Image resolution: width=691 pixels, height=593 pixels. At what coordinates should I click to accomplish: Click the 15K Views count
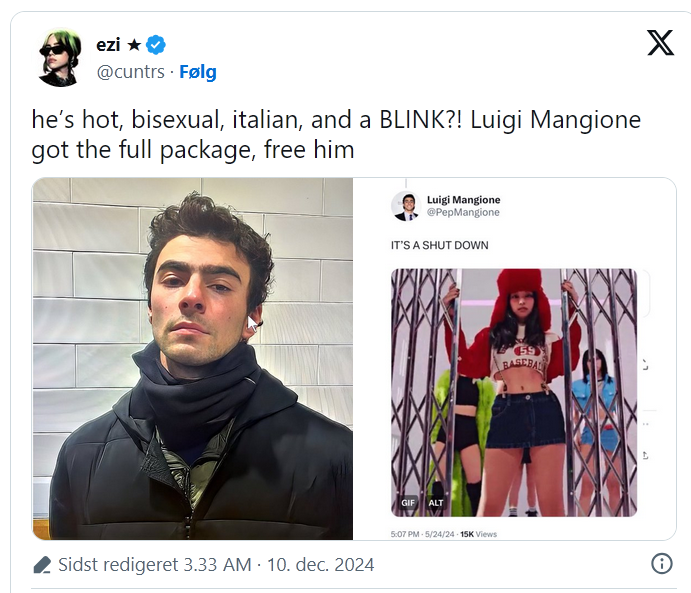[x=479, y=534]
